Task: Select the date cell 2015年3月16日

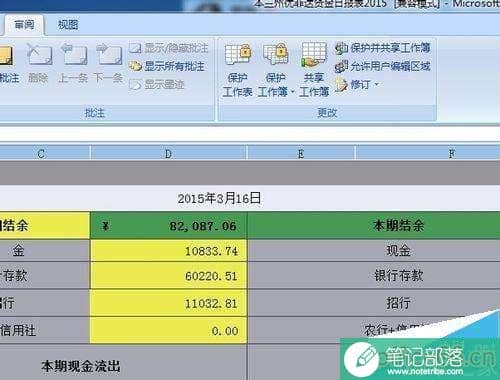Action: [219, 198]
